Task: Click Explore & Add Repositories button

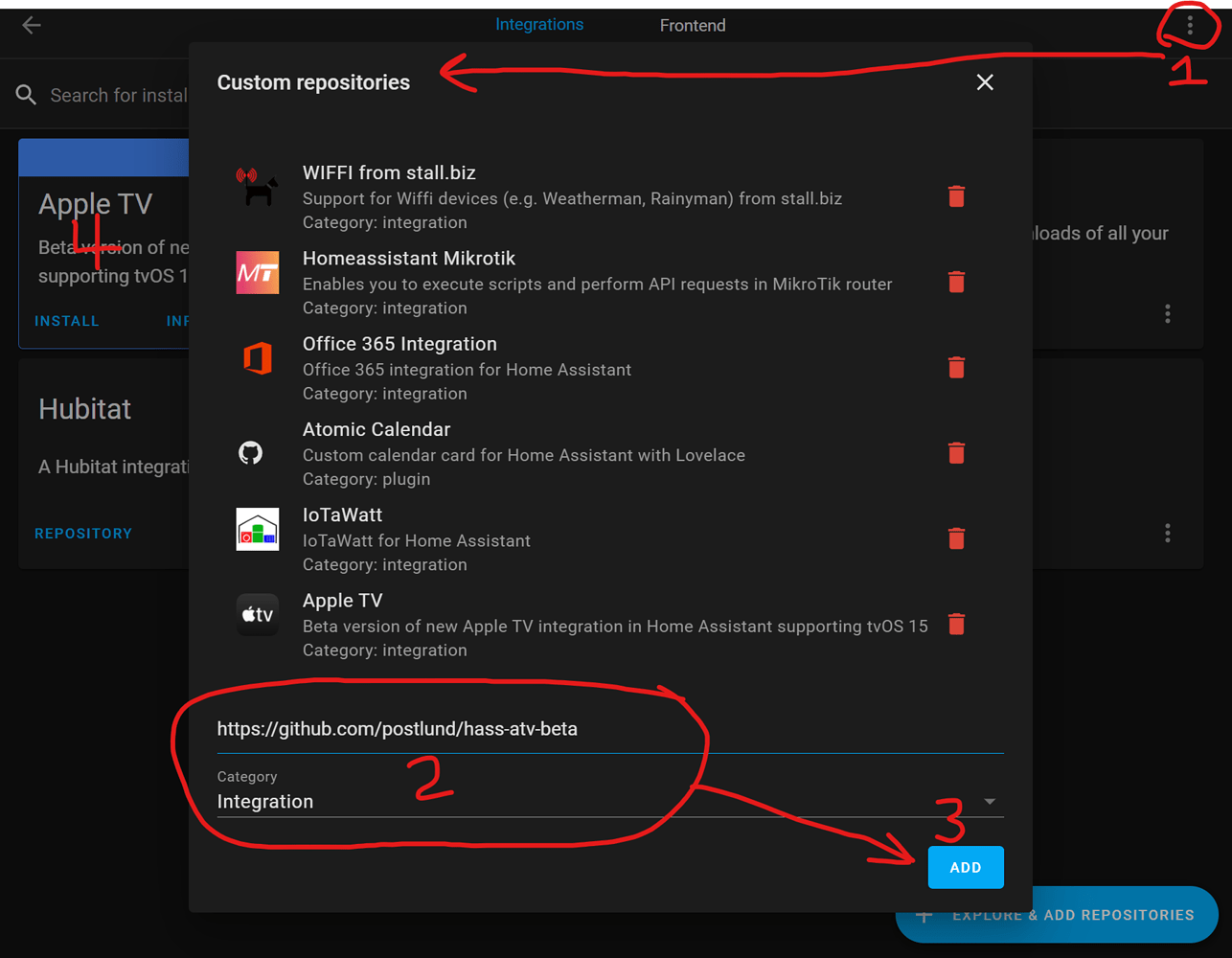Action: pyautogui.click(x=1057, y=915)
